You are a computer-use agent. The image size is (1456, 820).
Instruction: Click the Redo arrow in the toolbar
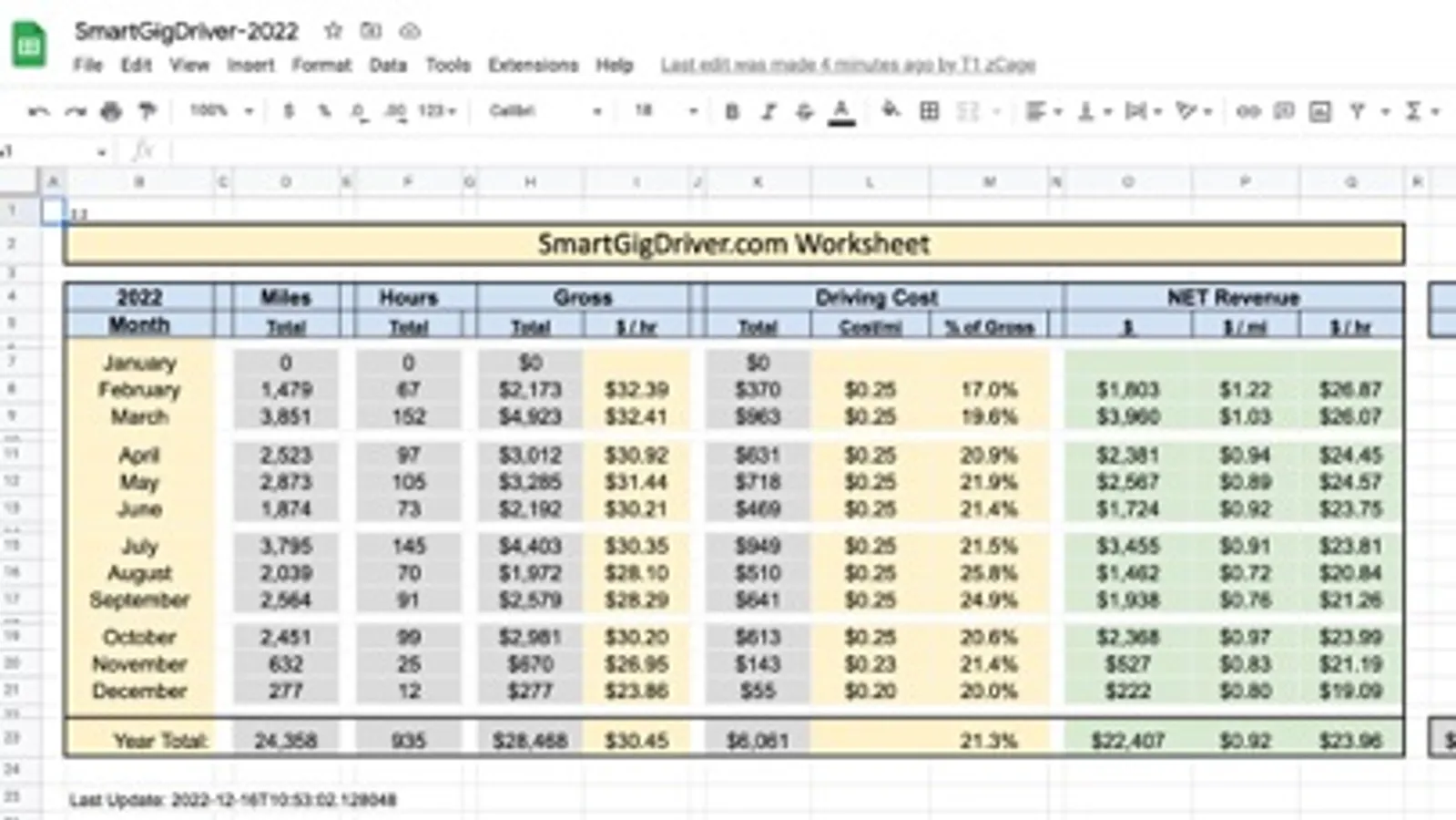75,112
